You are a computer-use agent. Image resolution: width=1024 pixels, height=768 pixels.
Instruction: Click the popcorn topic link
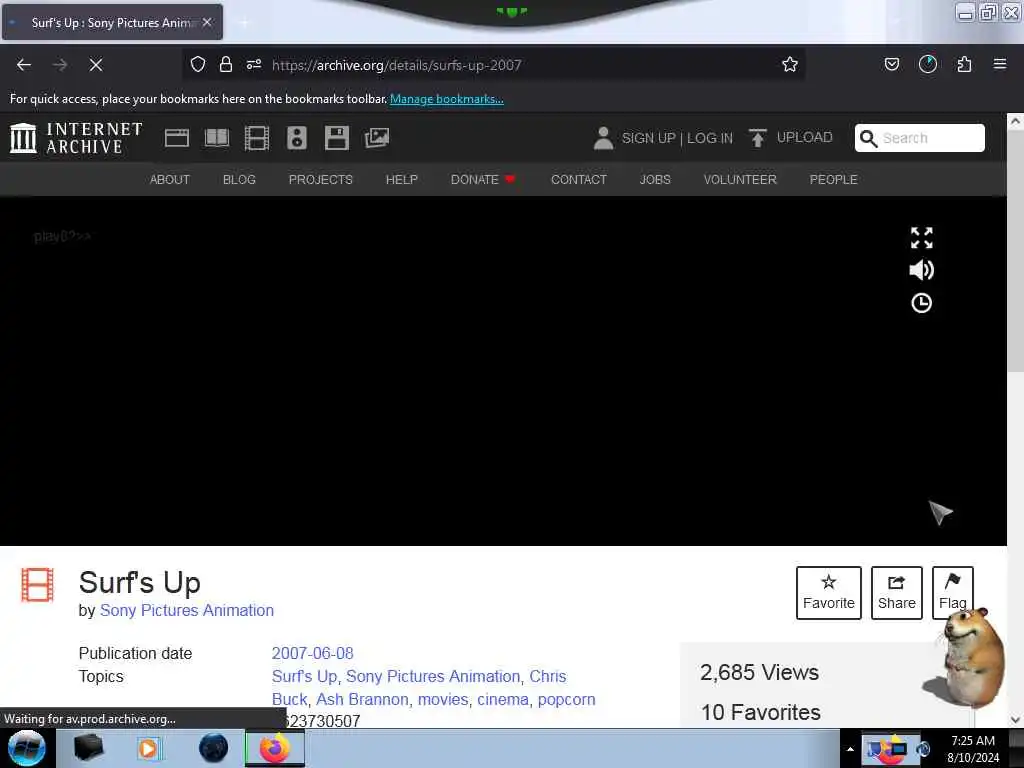pyautogui.click(x=567, y=699)
